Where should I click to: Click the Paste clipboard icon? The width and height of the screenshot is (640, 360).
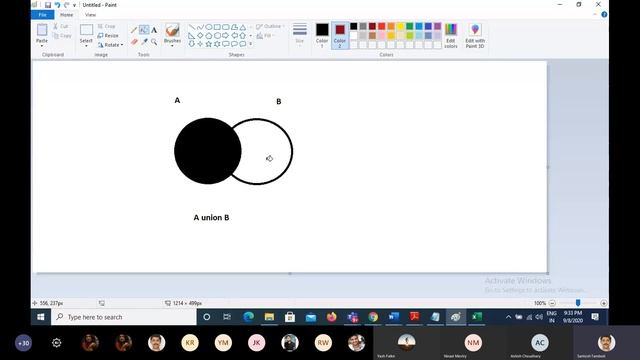pyautogui.click(x=42, y=30)
